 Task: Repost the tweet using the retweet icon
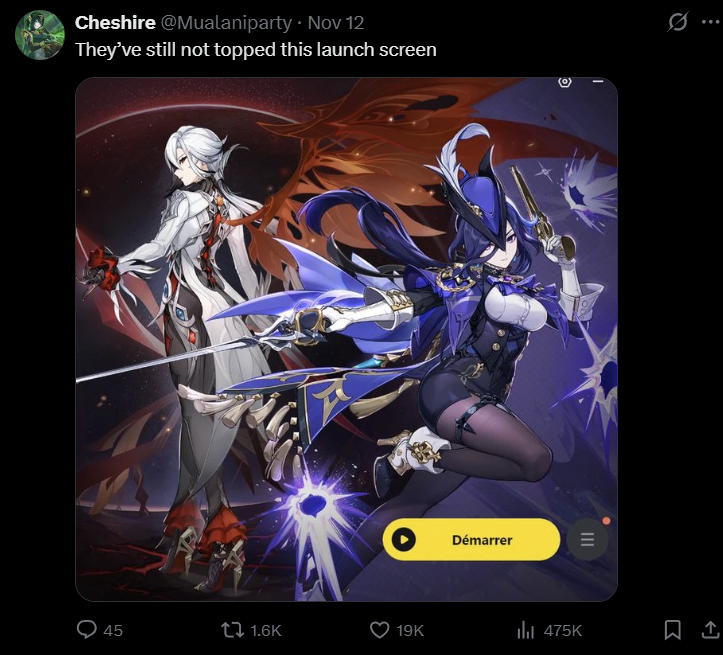click(233, 630)
